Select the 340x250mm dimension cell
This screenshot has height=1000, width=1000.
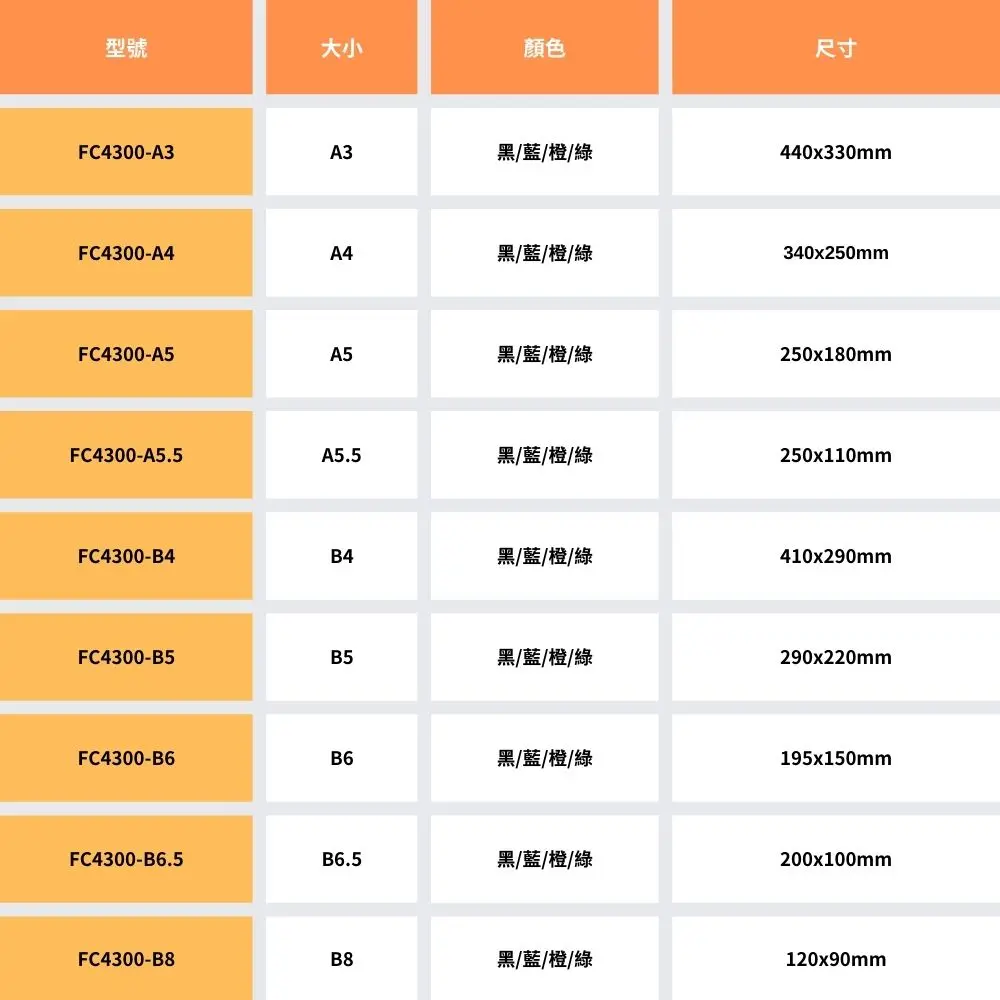[x=836, y=253]
